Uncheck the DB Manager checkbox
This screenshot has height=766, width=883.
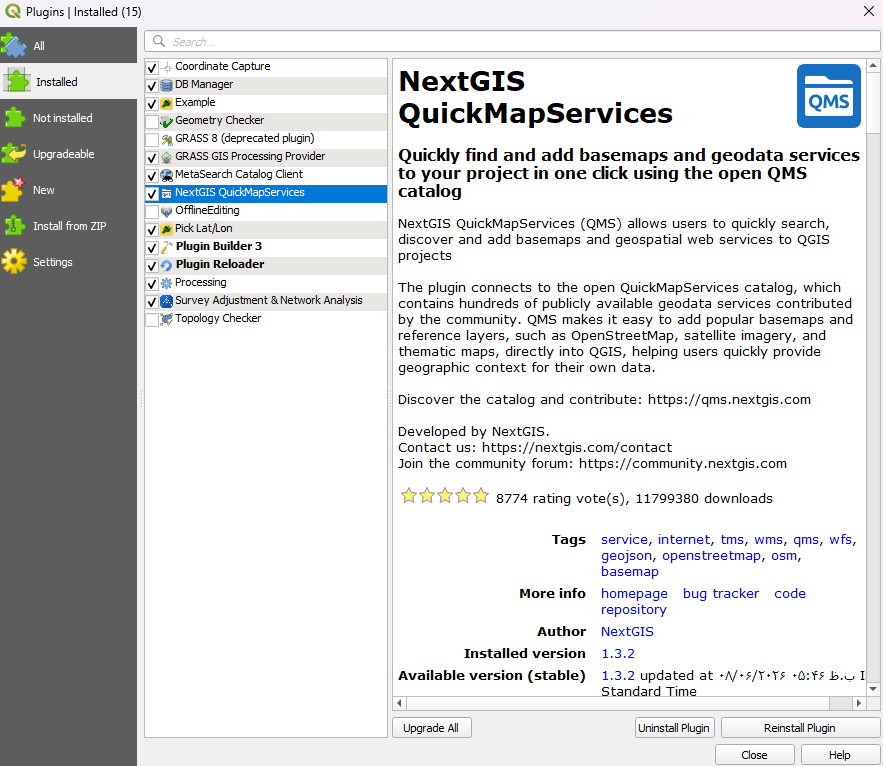152,86
